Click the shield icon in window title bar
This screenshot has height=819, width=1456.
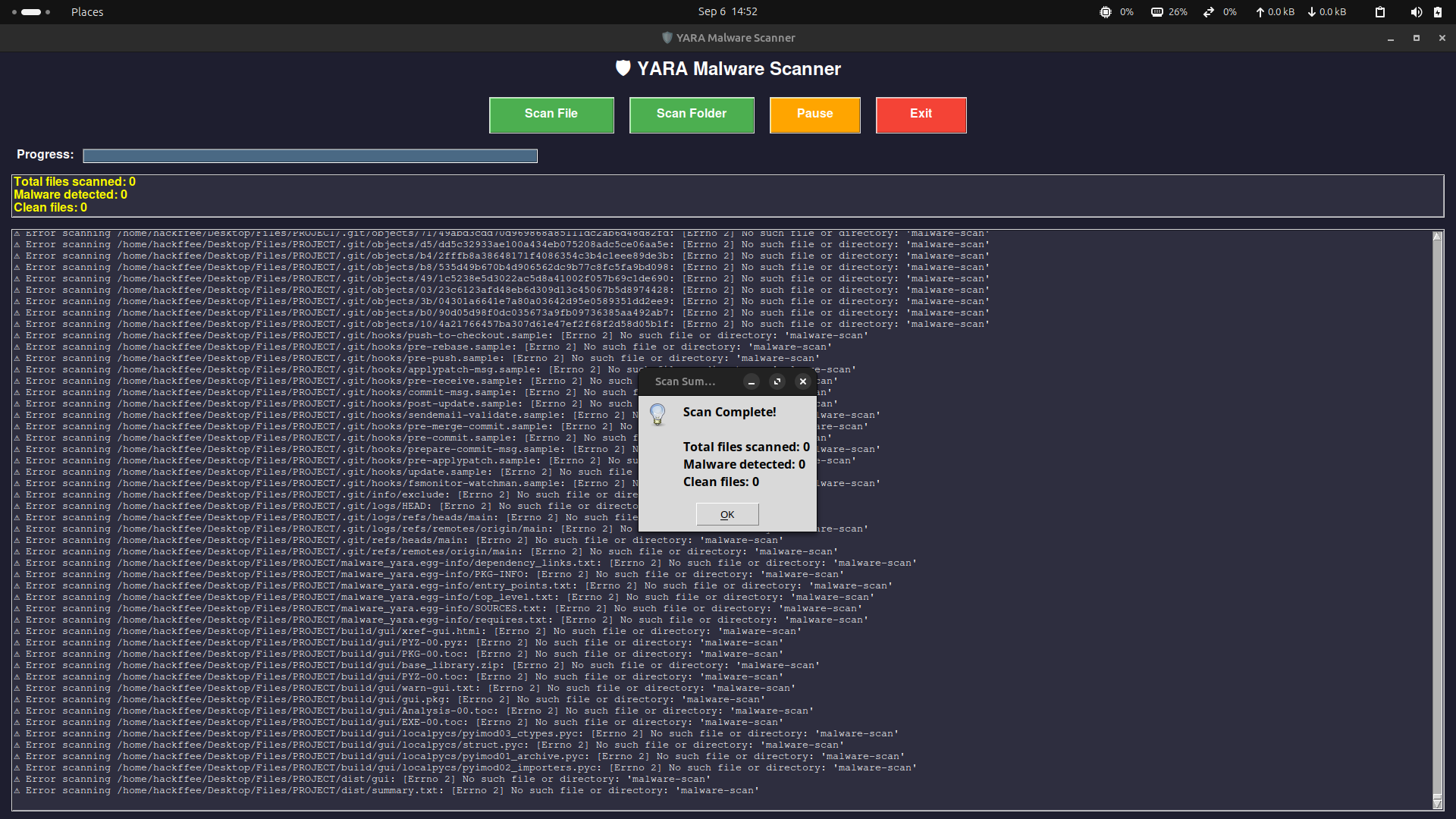click(x=667, y=38)
